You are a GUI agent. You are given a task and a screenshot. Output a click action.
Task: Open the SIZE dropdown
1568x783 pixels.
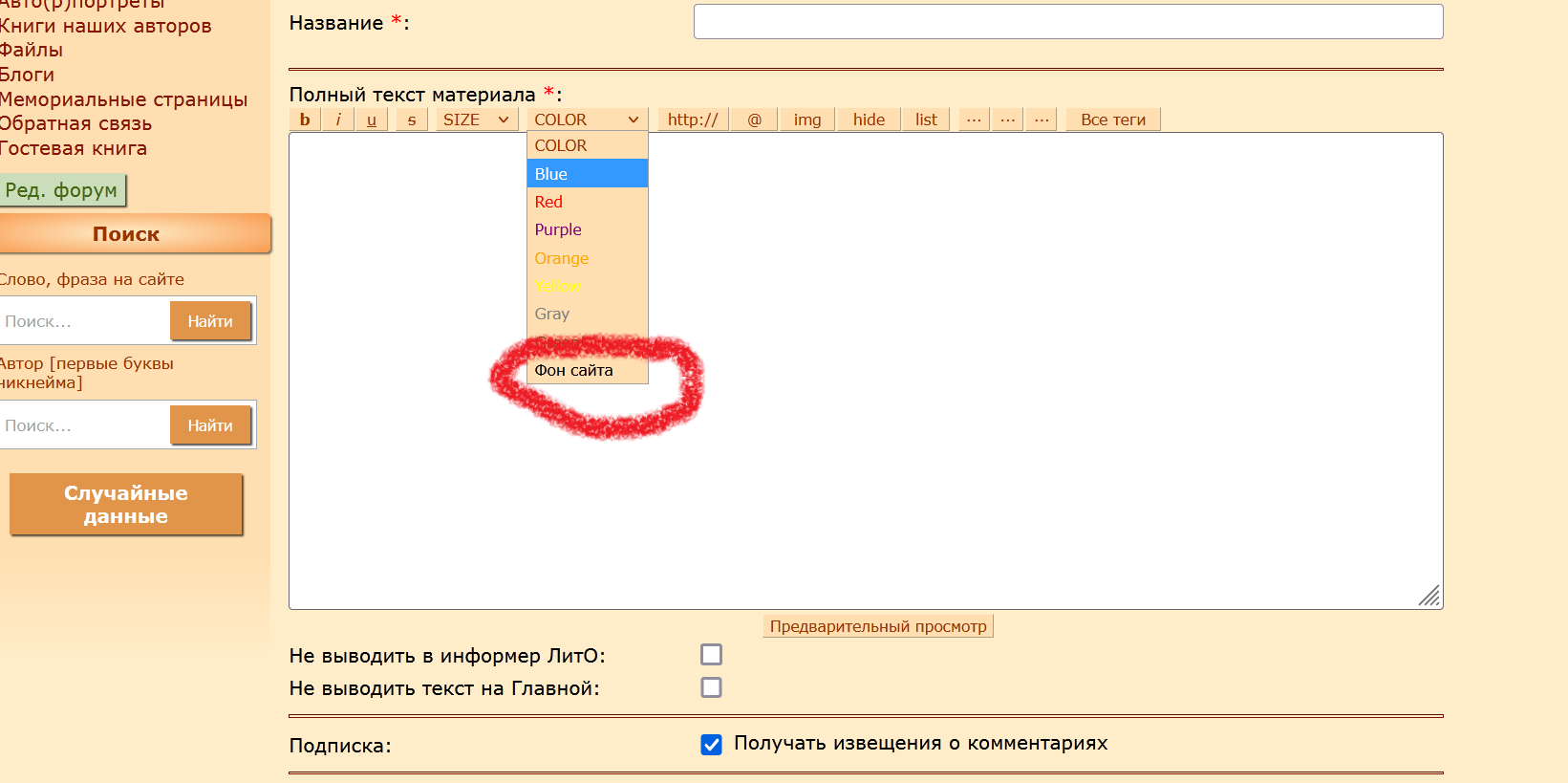[475, 120]
